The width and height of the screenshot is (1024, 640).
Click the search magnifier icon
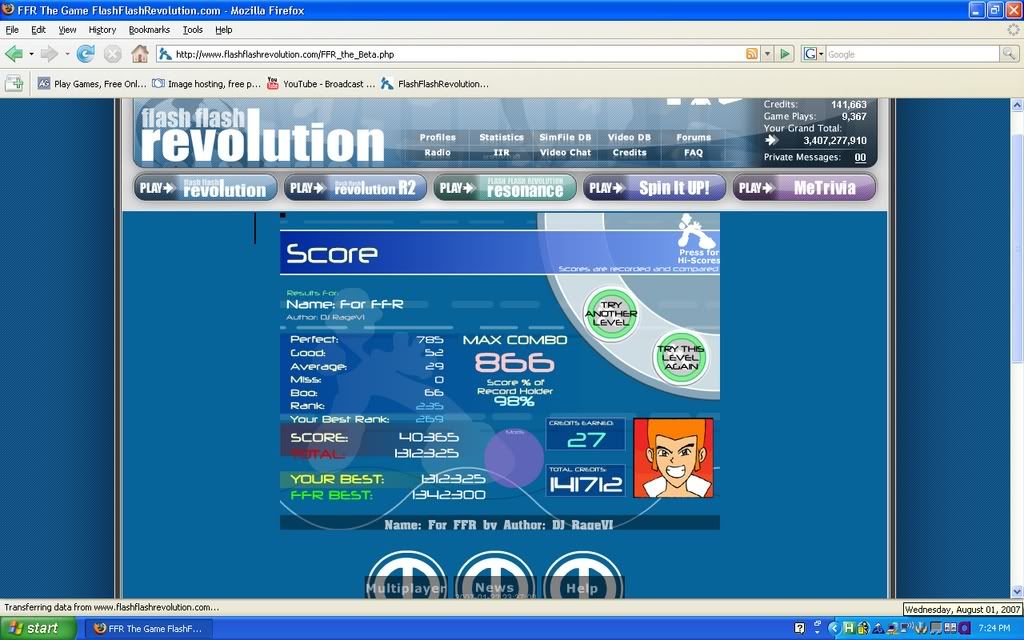pos(1009,54)
